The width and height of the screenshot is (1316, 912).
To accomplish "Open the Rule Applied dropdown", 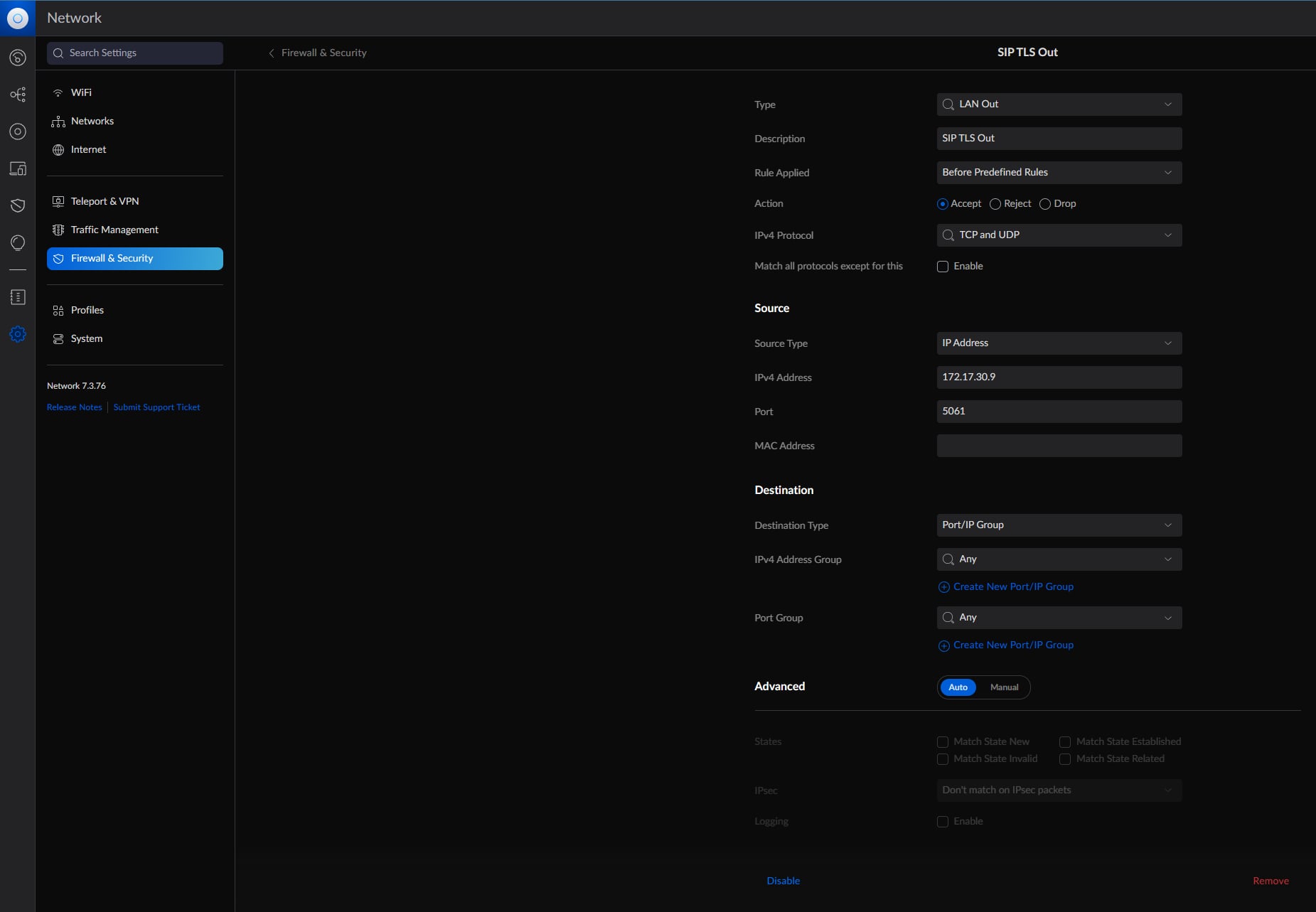I will (x=1059, y=173).
